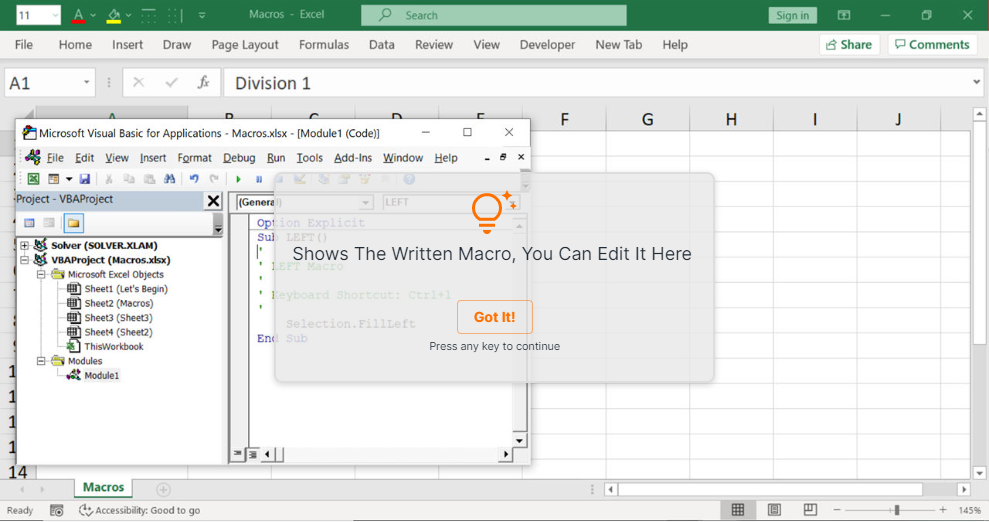
Task: Open the Developer ribbon tab
Action: click(x=547, y=45)
